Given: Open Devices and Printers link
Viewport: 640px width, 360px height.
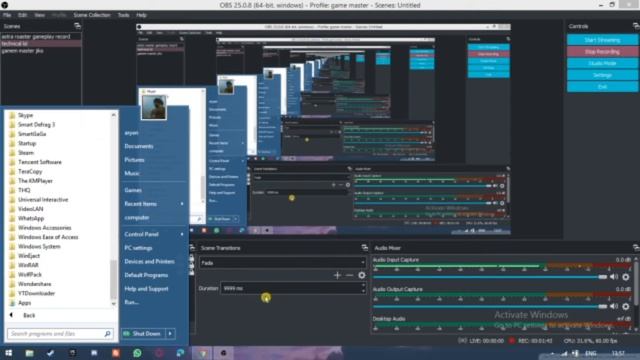Looking at the screenshot, I should point(149,262).
